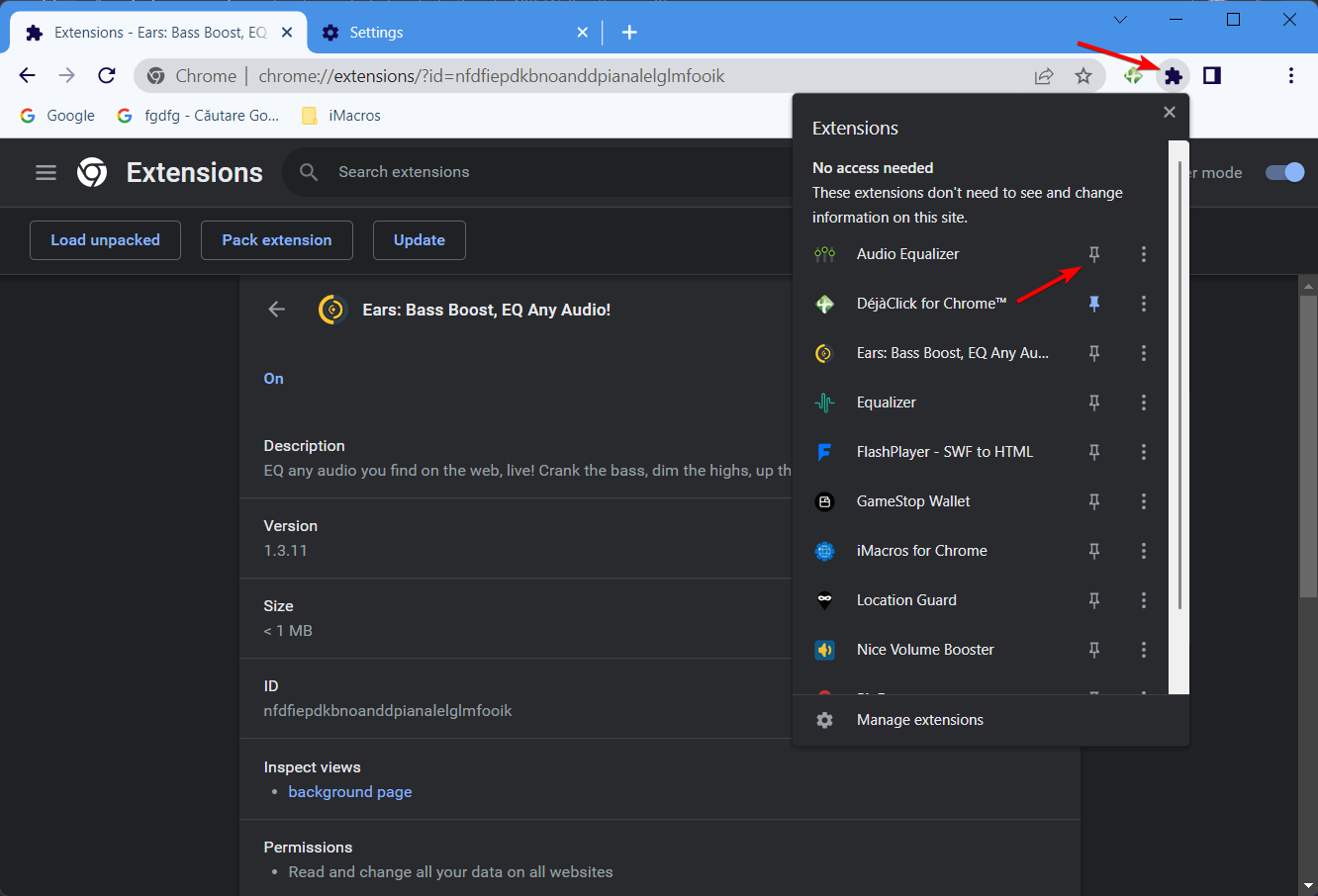Open the Google bookmark
The image size is (1318, 896).
(x=57, y=116)
